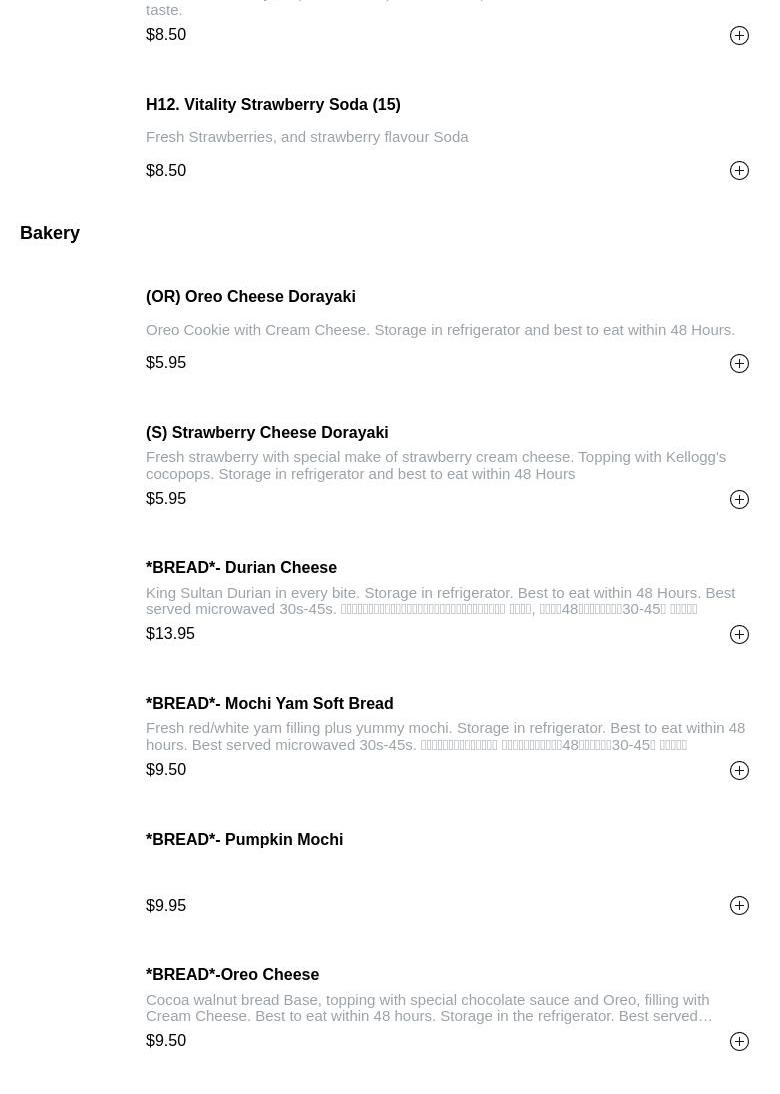Add H12 Vitality Strawberry Soda to cart
780x1094 pixels.
[x=739, y=171]
